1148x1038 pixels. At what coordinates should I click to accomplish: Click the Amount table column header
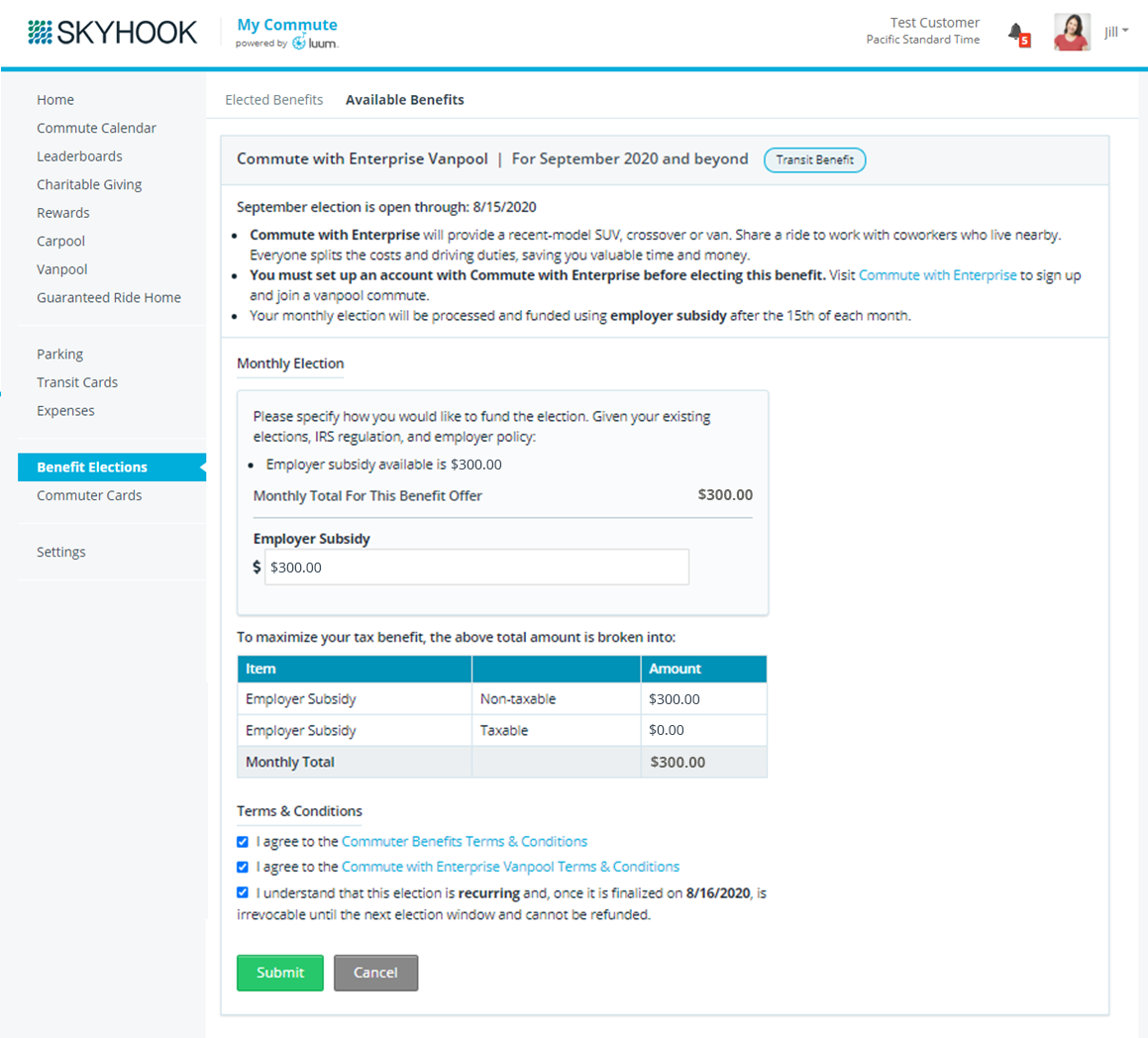click(x=703, y=670)
